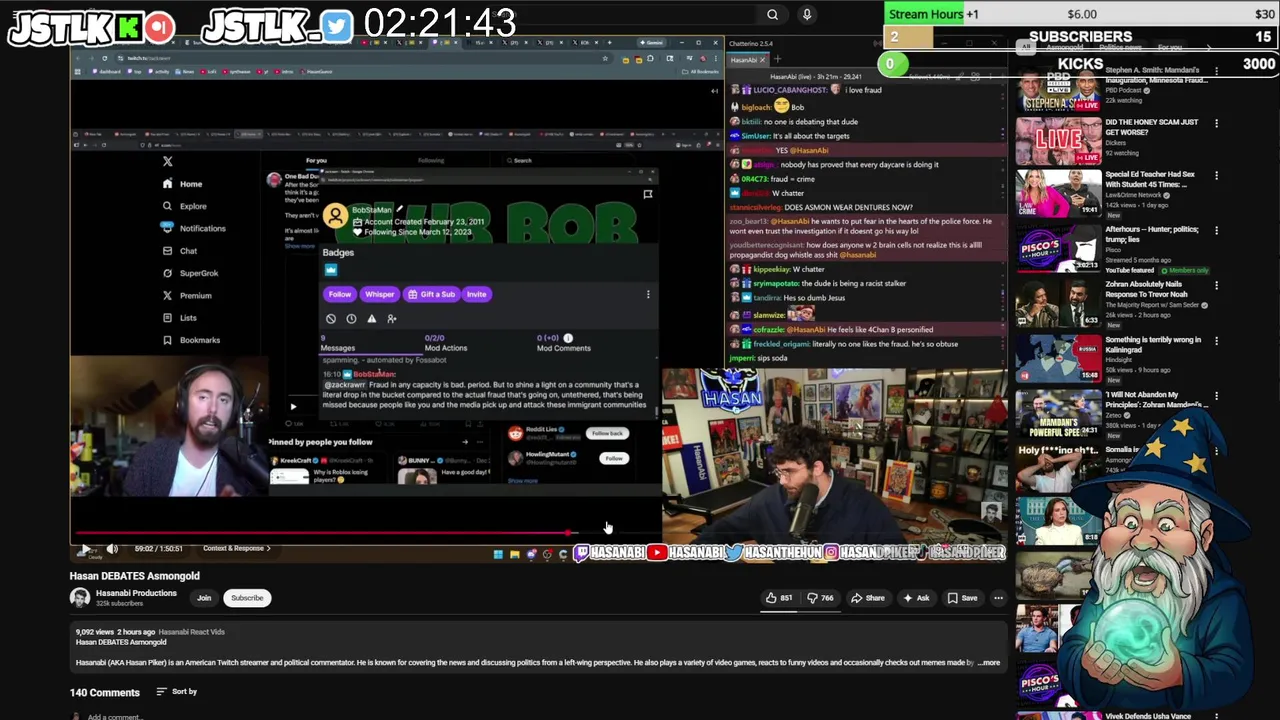Switch to the Mod Comments tab
This screenshot has height=720, width=1280.
(x=564, y=343)
